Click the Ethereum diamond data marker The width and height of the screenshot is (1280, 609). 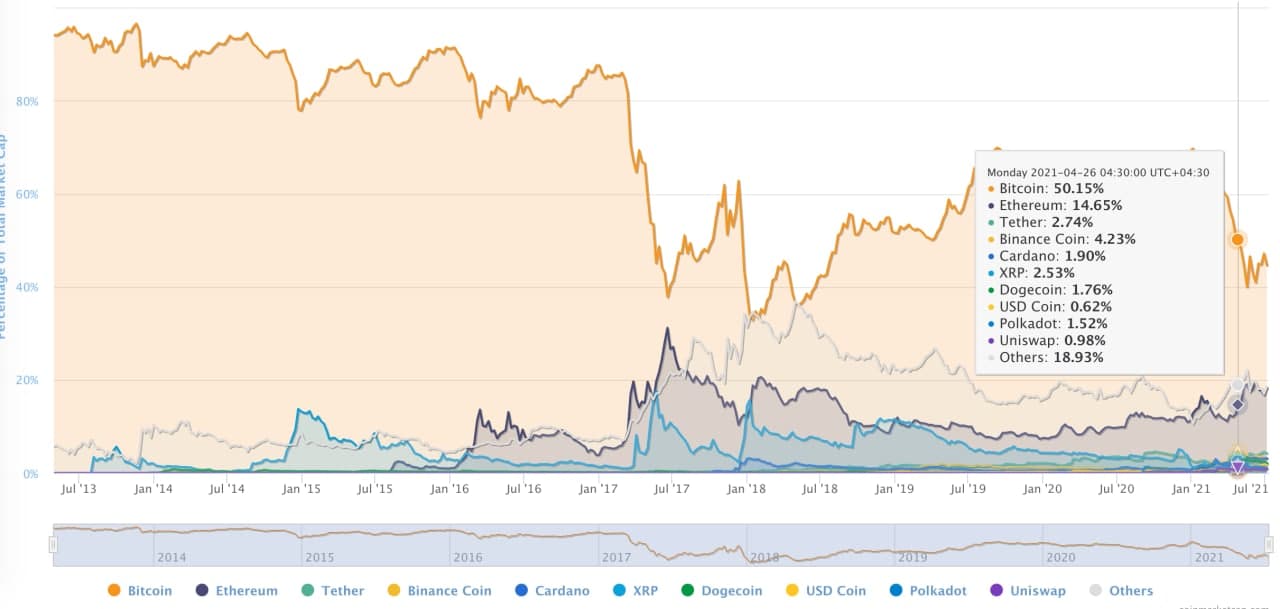click(x=1238, y=404)
